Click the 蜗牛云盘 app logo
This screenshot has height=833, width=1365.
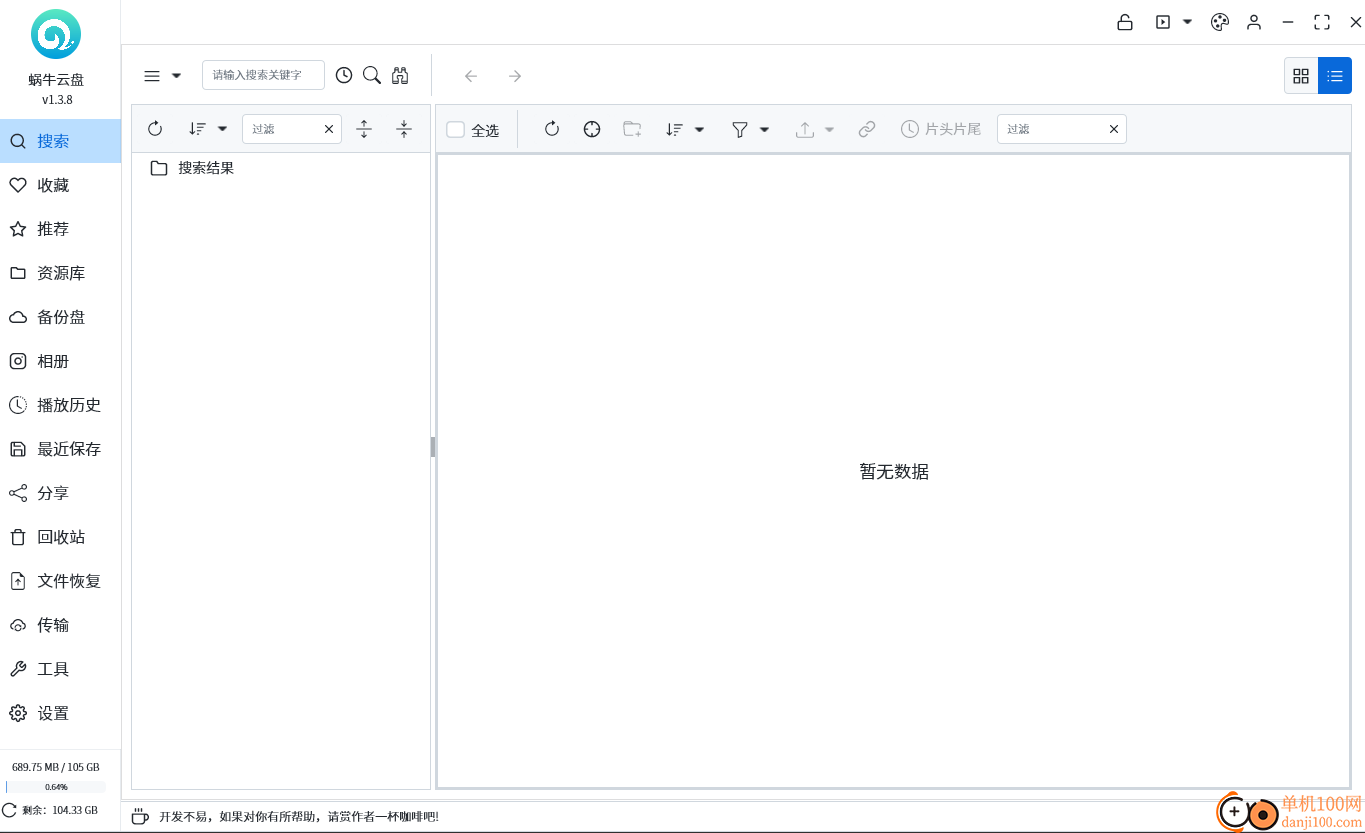pyautogui.click(x=56, y=35)
